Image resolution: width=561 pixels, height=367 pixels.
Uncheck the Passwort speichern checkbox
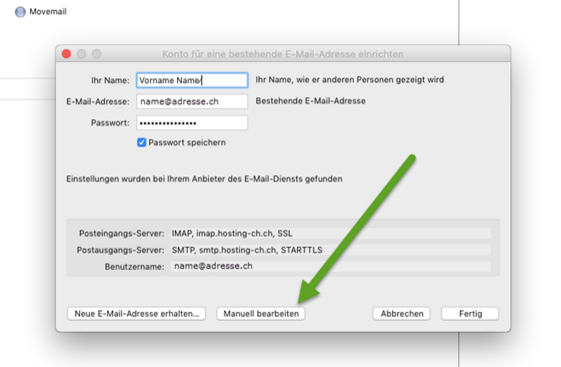pyautogui.click(x=142, y=142)
